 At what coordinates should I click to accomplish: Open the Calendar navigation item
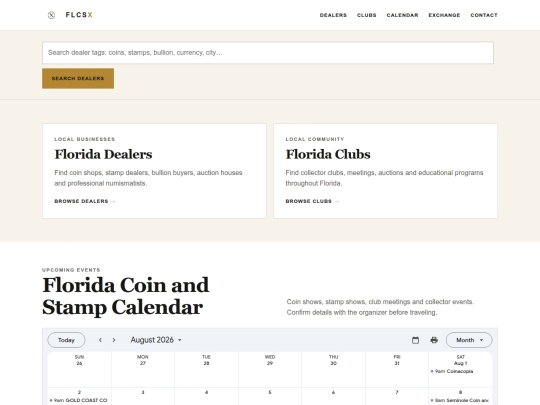tap(402, 15)
